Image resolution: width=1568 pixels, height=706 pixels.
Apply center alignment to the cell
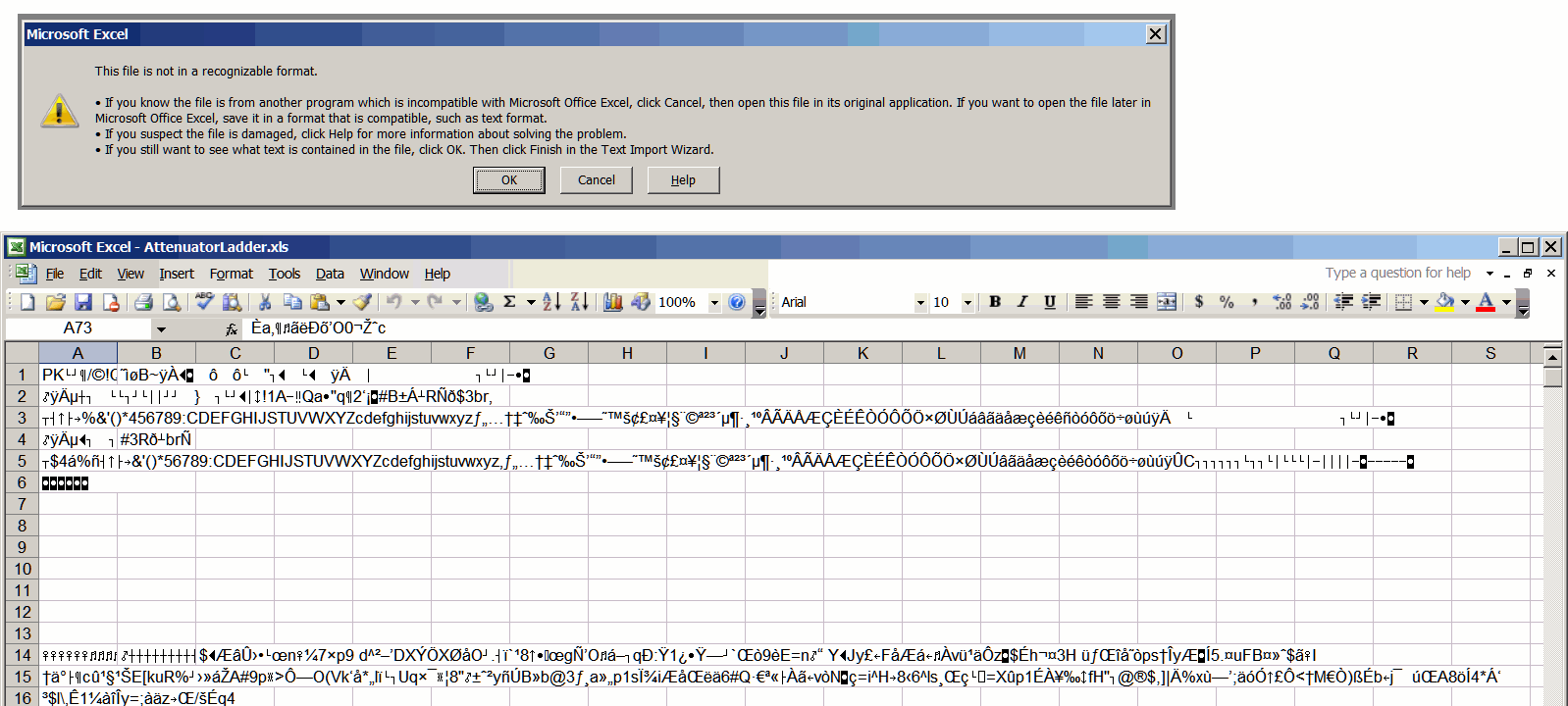tap(1111, 302)
